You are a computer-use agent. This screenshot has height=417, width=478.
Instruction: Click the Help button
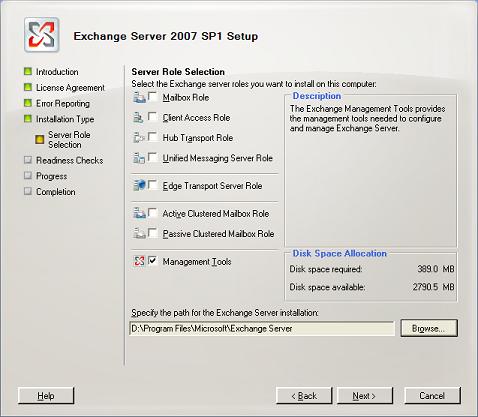(x=46, y=396)
